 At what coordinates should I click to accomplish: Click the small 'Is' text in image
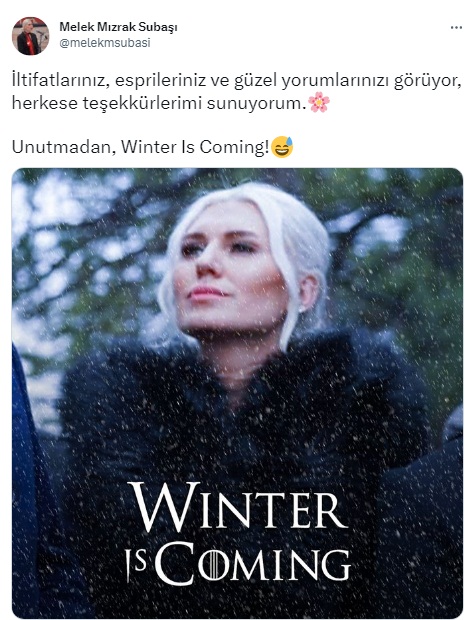(136, 564)
